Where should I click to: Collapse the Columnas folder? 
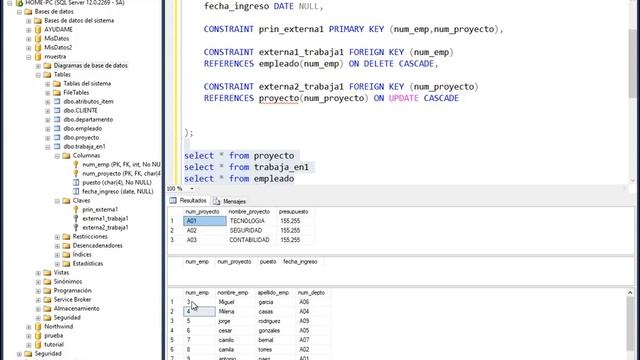(x=57, y=156)
